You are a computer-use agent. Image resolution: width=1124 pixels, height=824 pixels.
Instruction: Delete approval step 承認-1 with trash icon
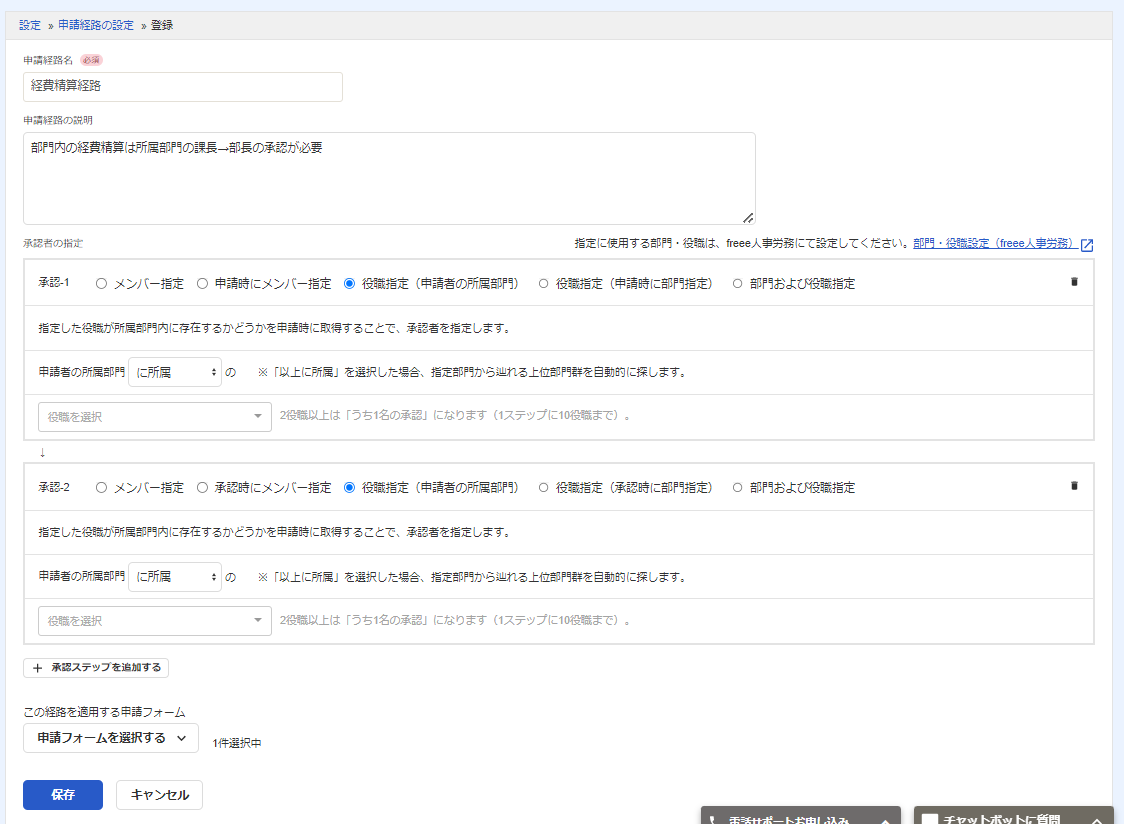click(1074, 282)
